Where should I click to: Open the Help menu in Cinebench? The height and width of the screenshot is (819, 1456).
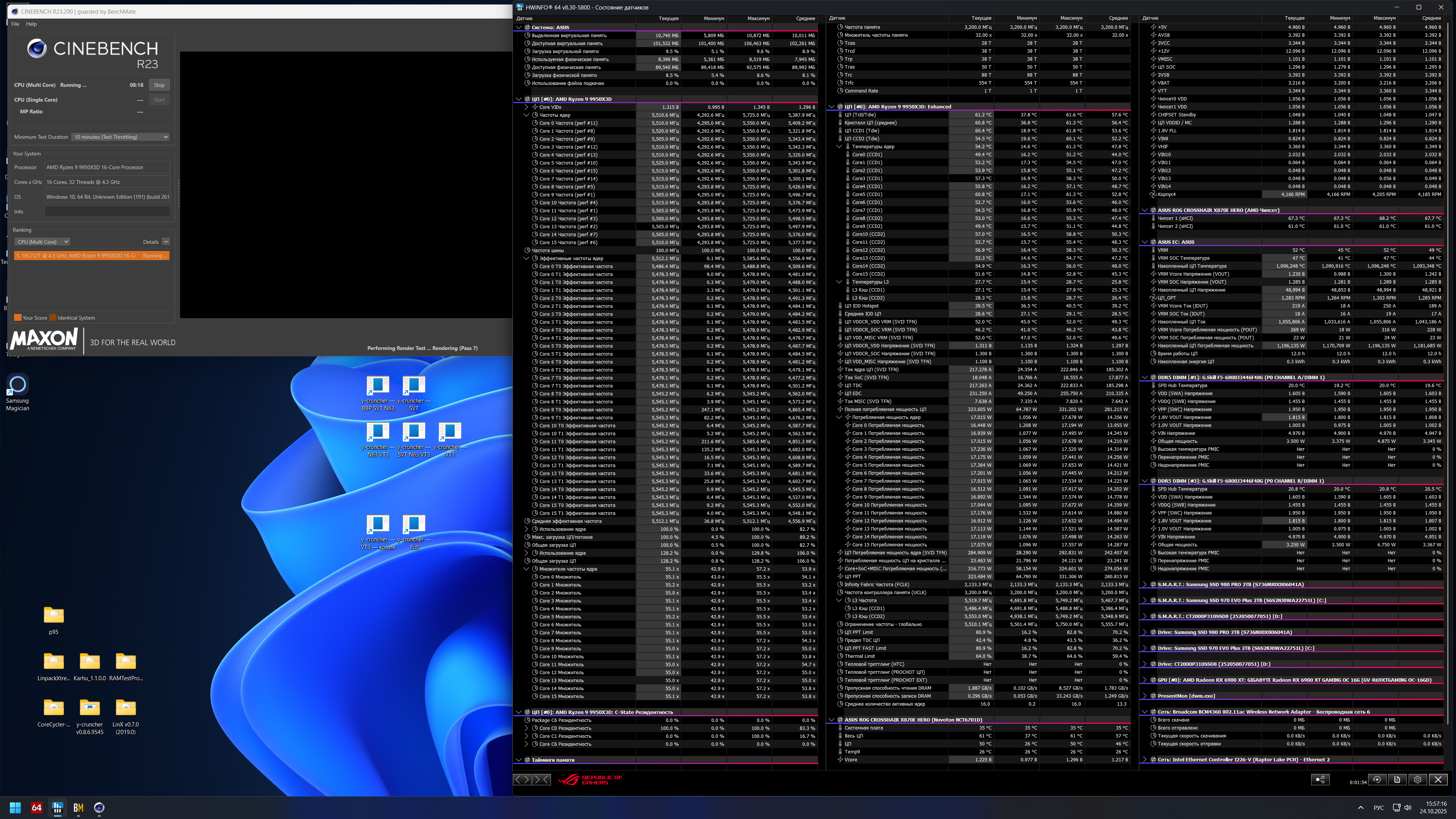pos(31,24)
